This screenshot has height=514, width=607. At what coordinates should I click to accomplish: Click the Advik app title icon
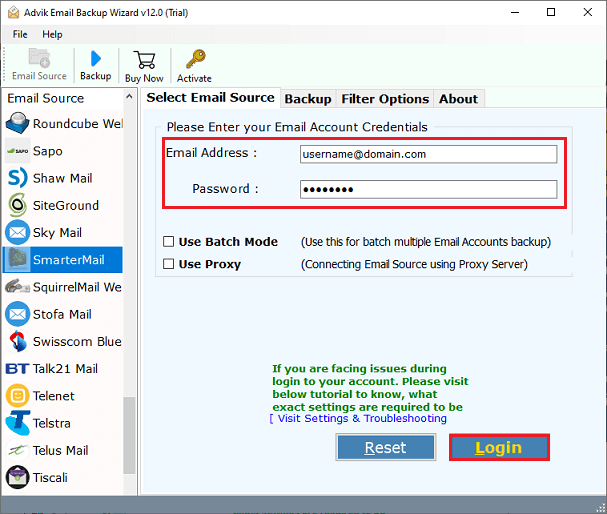coord(14,12)
